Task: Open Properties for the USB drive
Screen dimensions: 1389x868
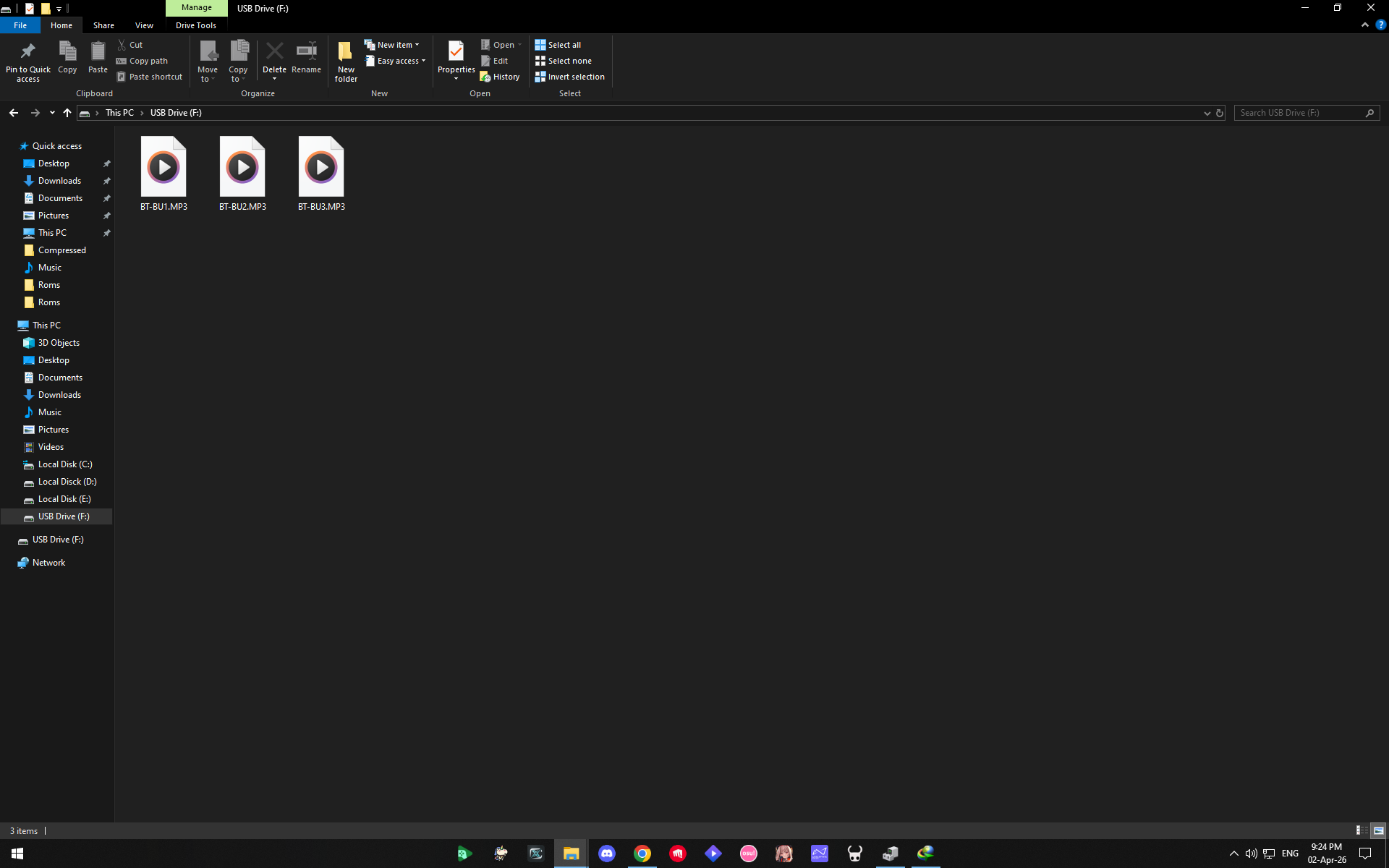Action: click(456, 61)
